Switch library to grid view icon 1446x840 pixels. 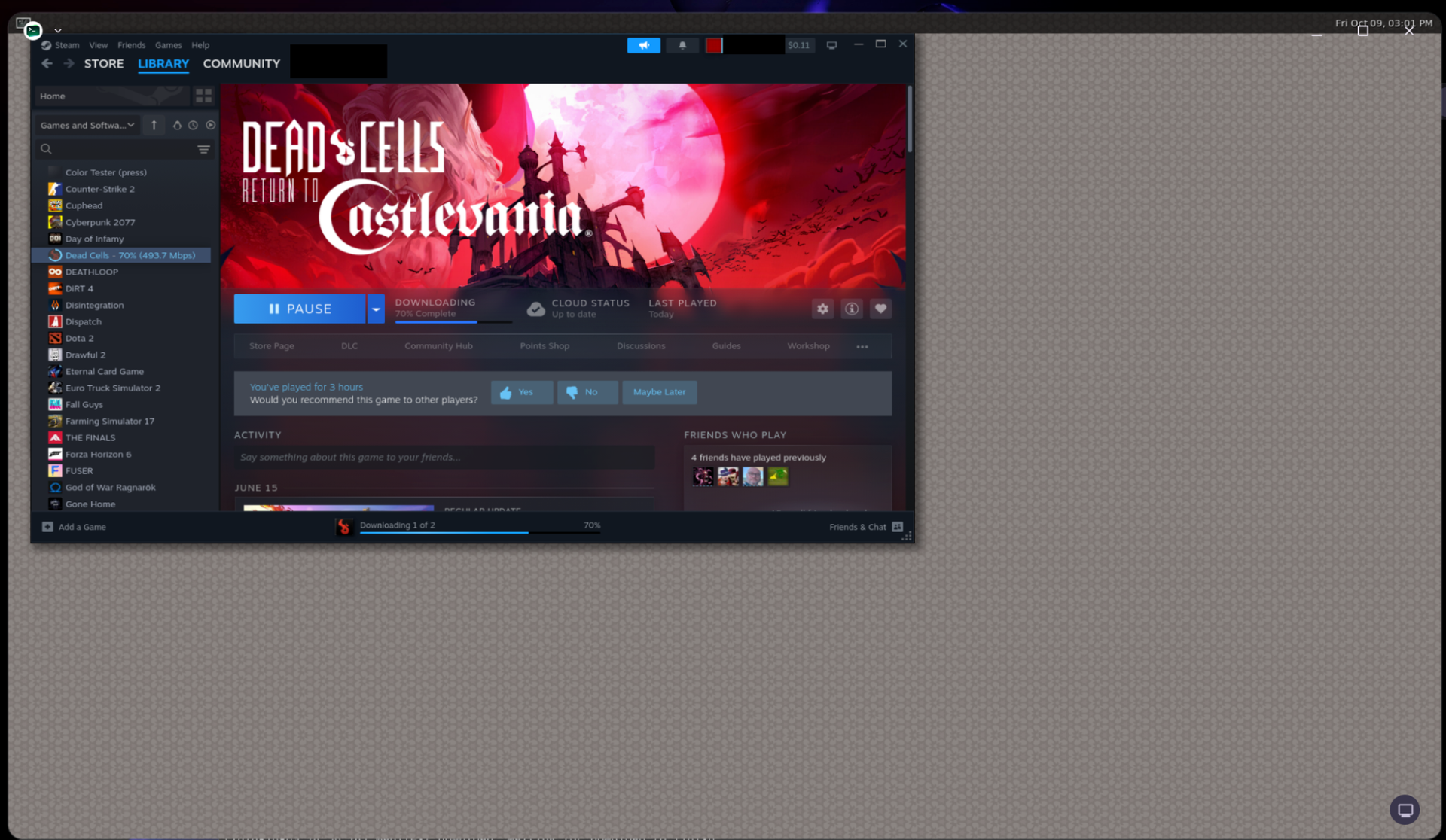click(203, 96)
